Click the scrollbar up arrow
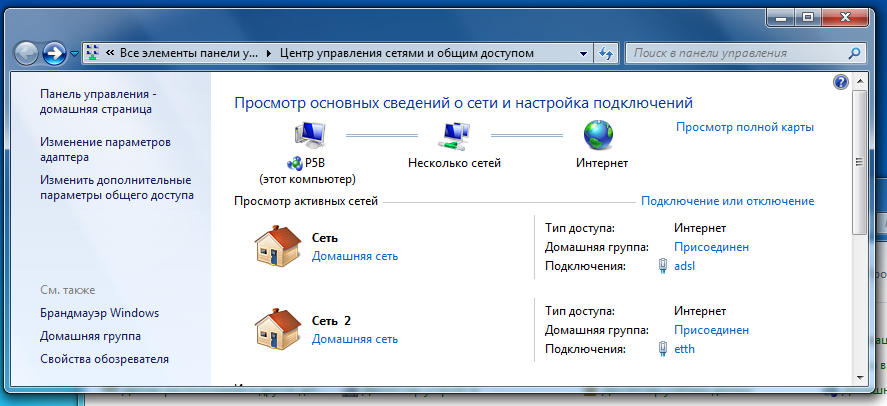Image resolution: width=887 pixels, height=406 pixels. [860, 82]
